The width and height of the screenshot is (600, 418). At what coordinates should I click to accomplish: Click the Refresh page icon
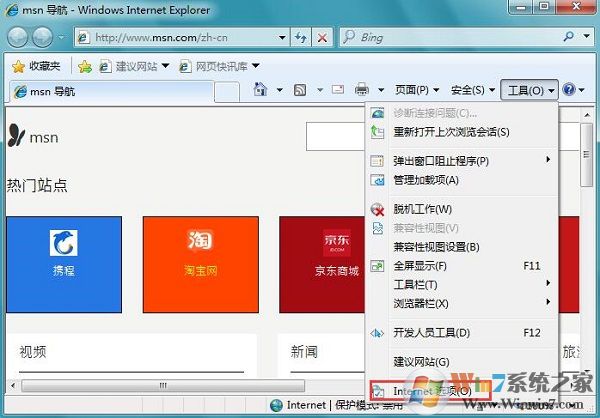301,38
